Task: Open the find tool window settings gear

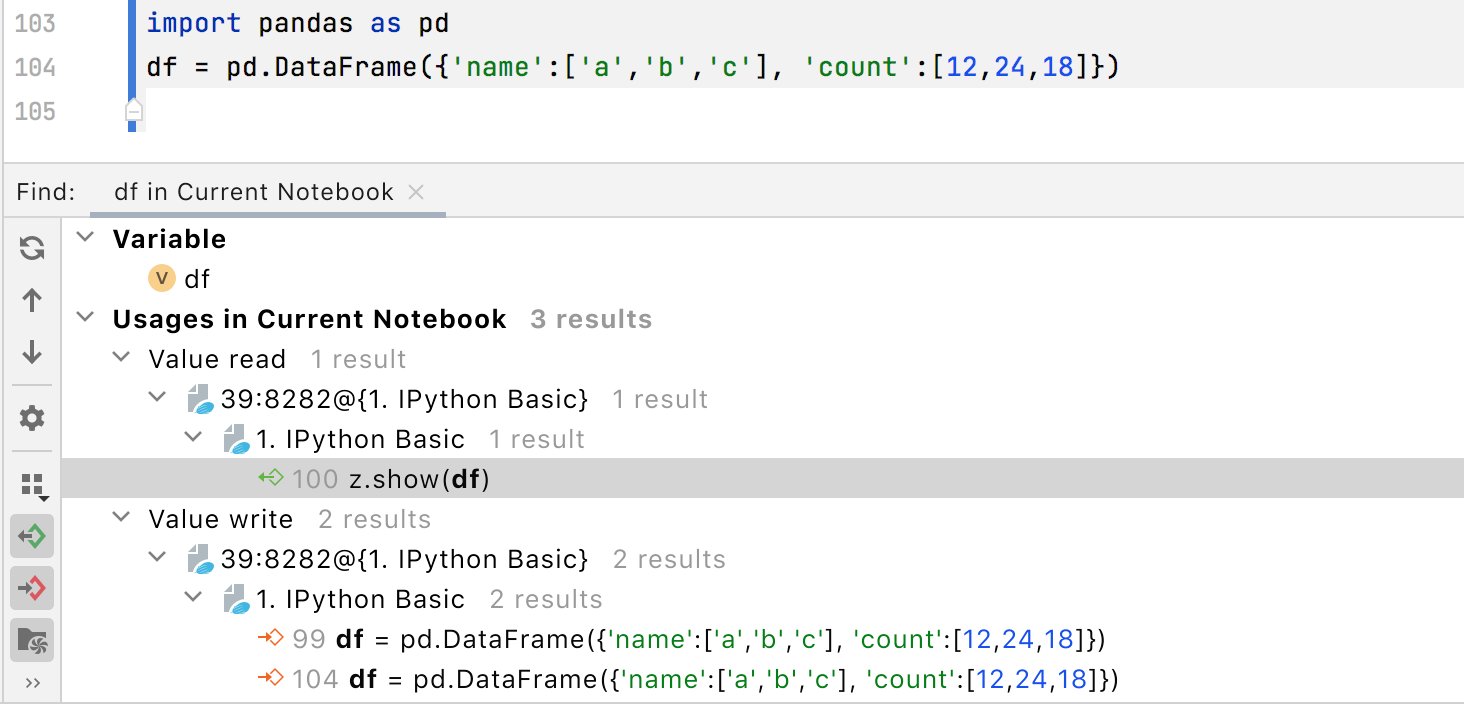Action: (x=31, y=417)
